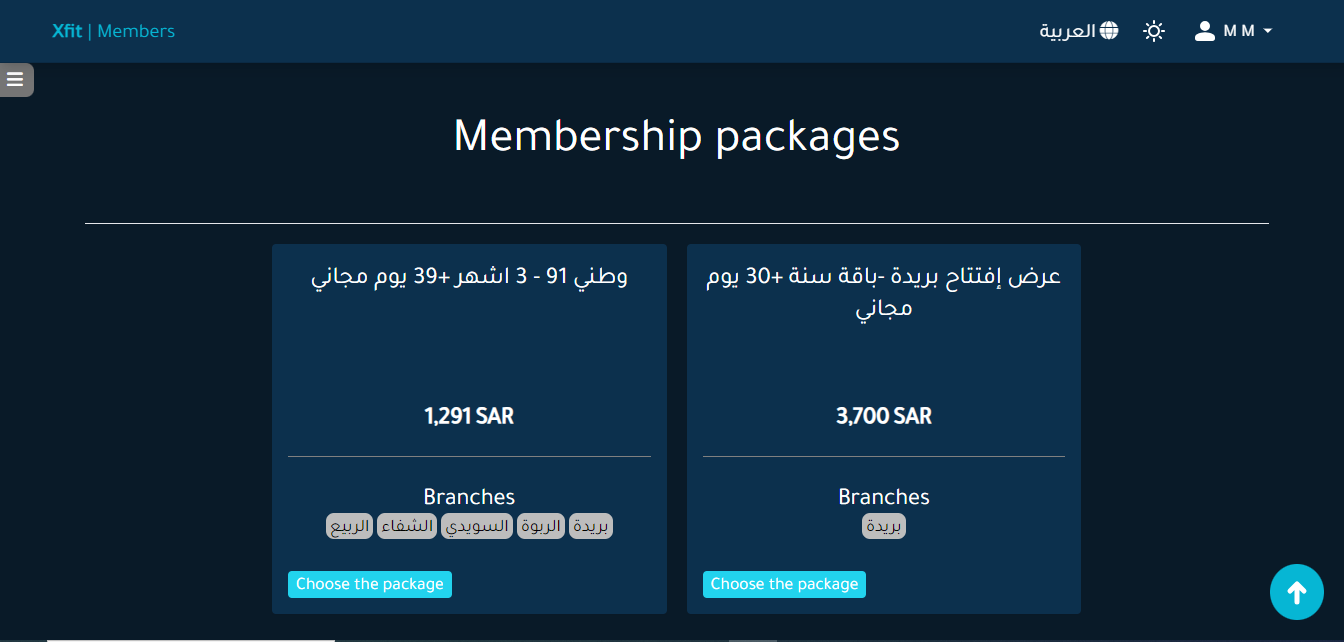This screenshot has height=642, width=1344.
Task: Choose the package priced 3,700 SAR
Action: (784, 584)
